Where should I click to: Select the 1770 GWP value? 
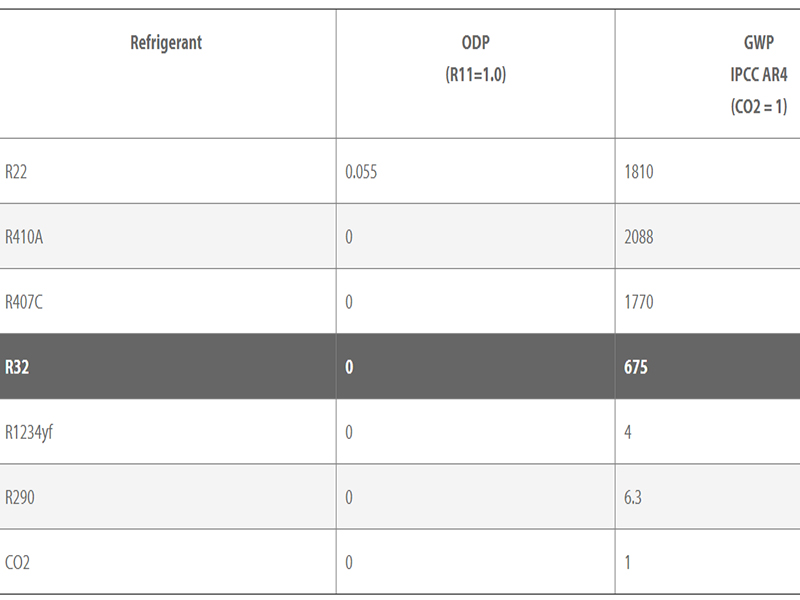click(639, 302)
